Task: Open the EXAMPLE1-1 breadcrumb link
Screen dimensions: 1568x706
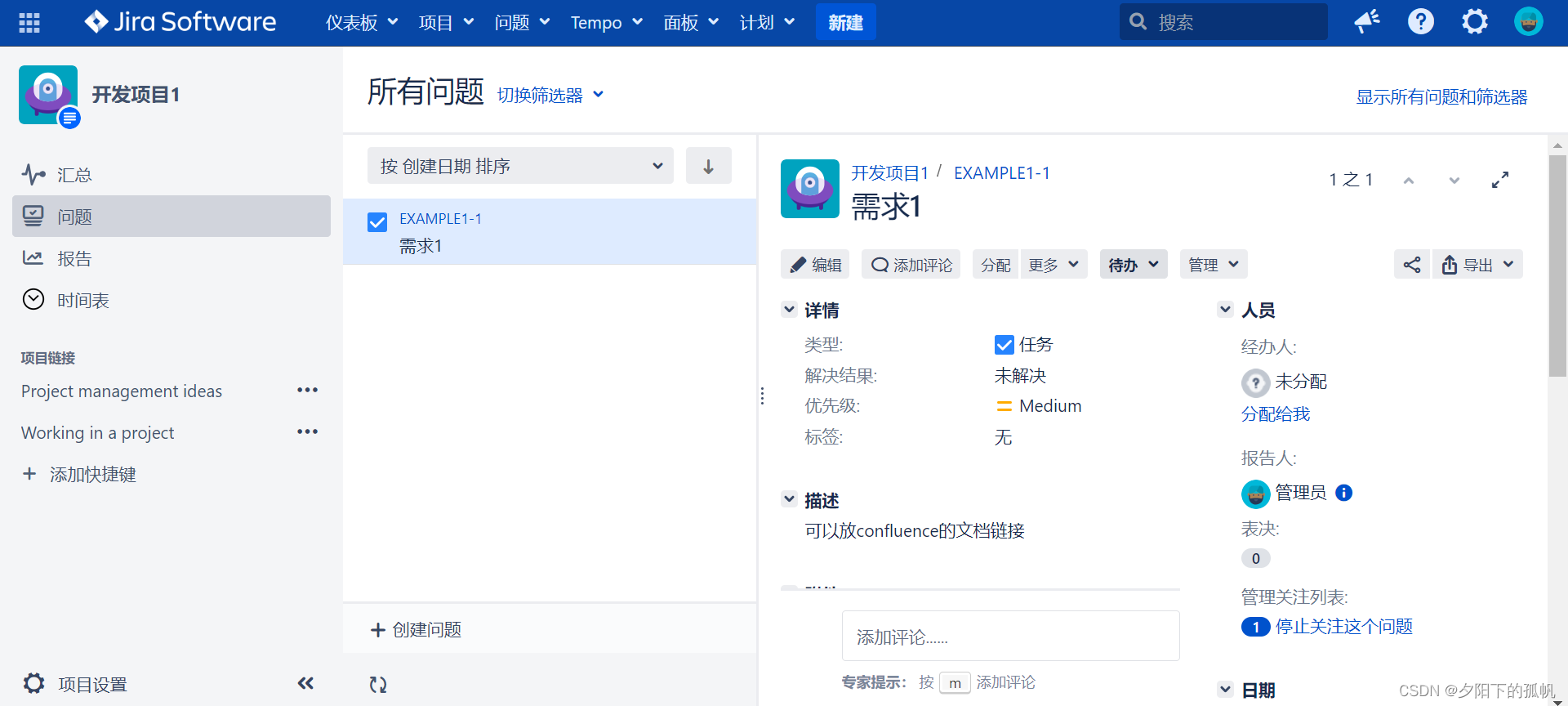Action: pos(1002,173)
